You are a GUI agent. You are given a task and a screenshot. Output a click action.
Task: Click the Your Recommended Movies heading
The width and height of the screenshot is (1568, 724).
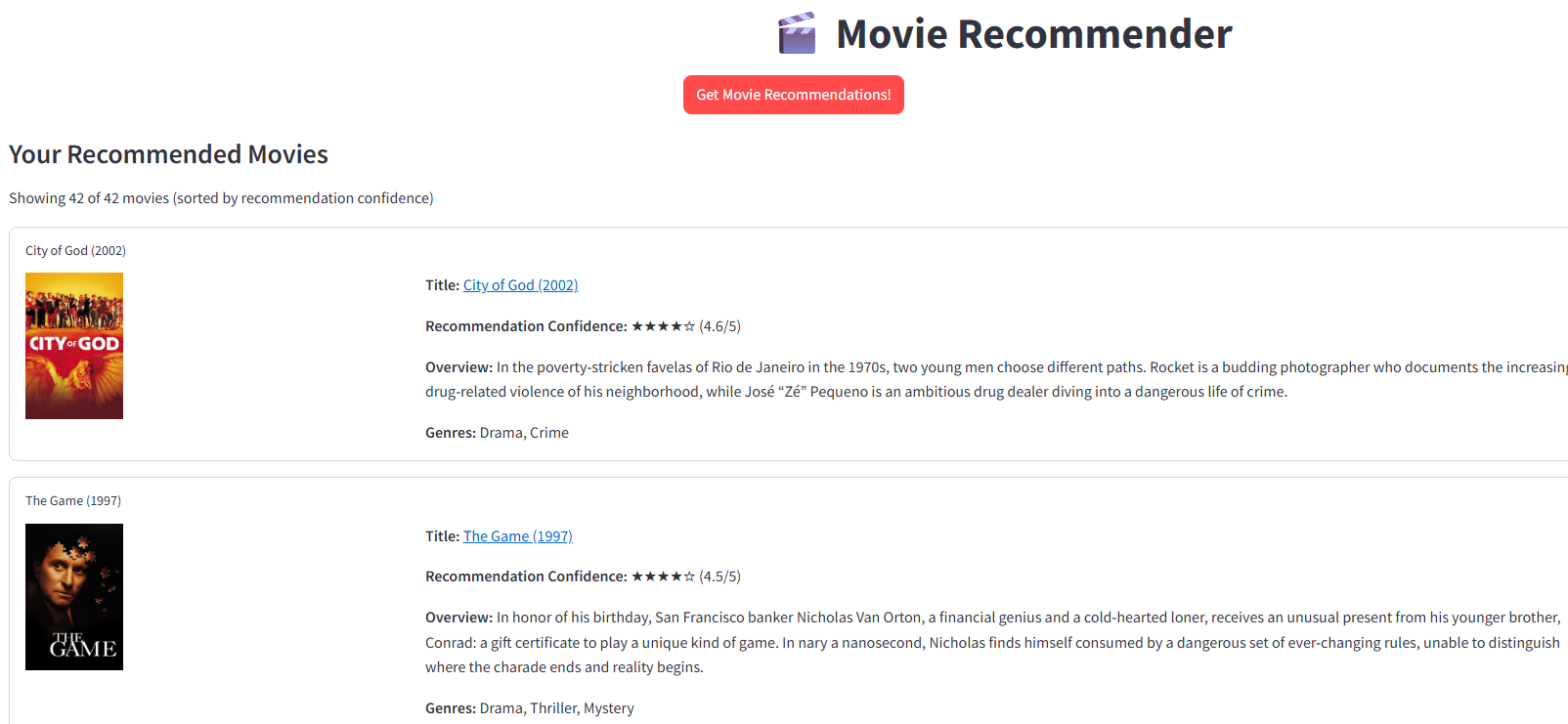(x=168, y=154)
